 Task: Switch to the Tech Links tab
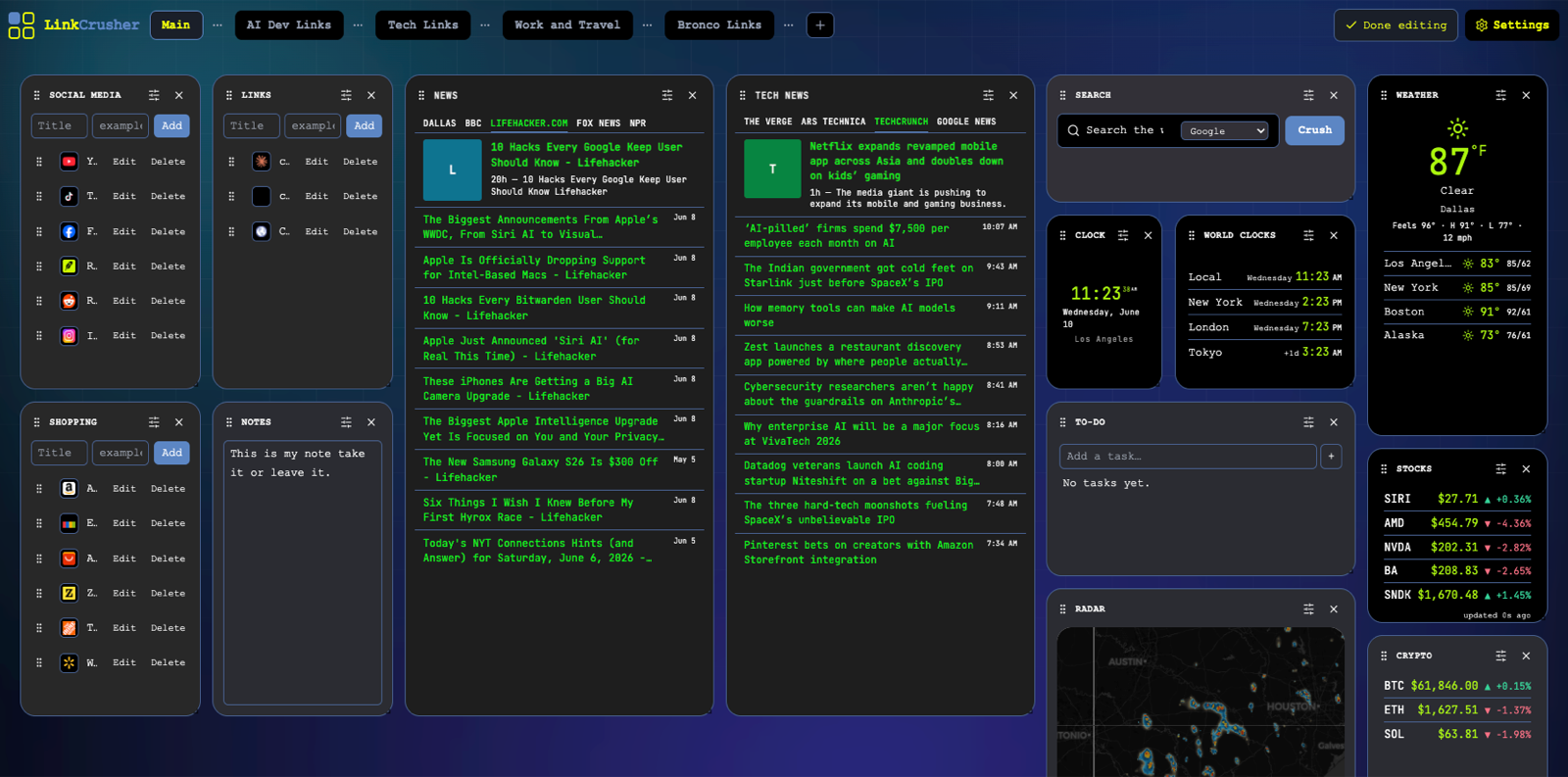[x=423, y=24]
